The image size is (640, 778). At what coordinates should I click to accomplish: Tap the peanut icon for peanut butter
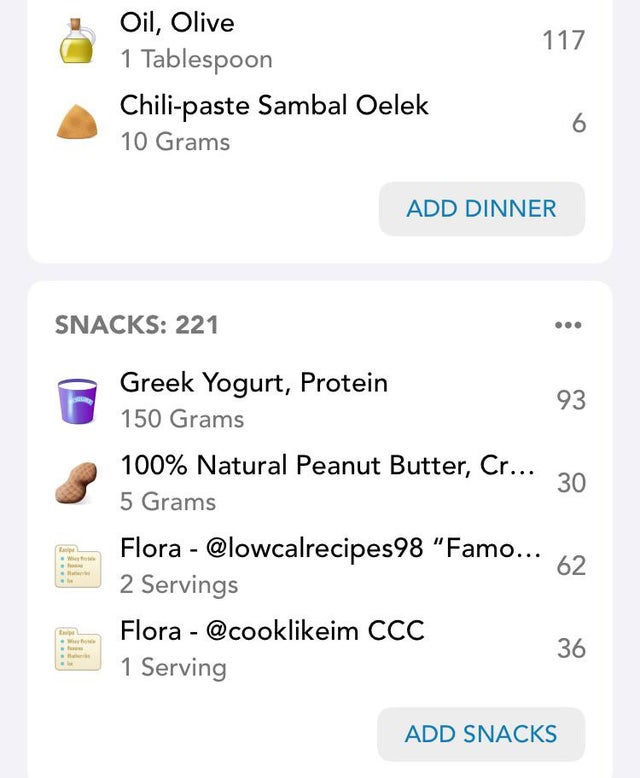(x=76, y=483)
